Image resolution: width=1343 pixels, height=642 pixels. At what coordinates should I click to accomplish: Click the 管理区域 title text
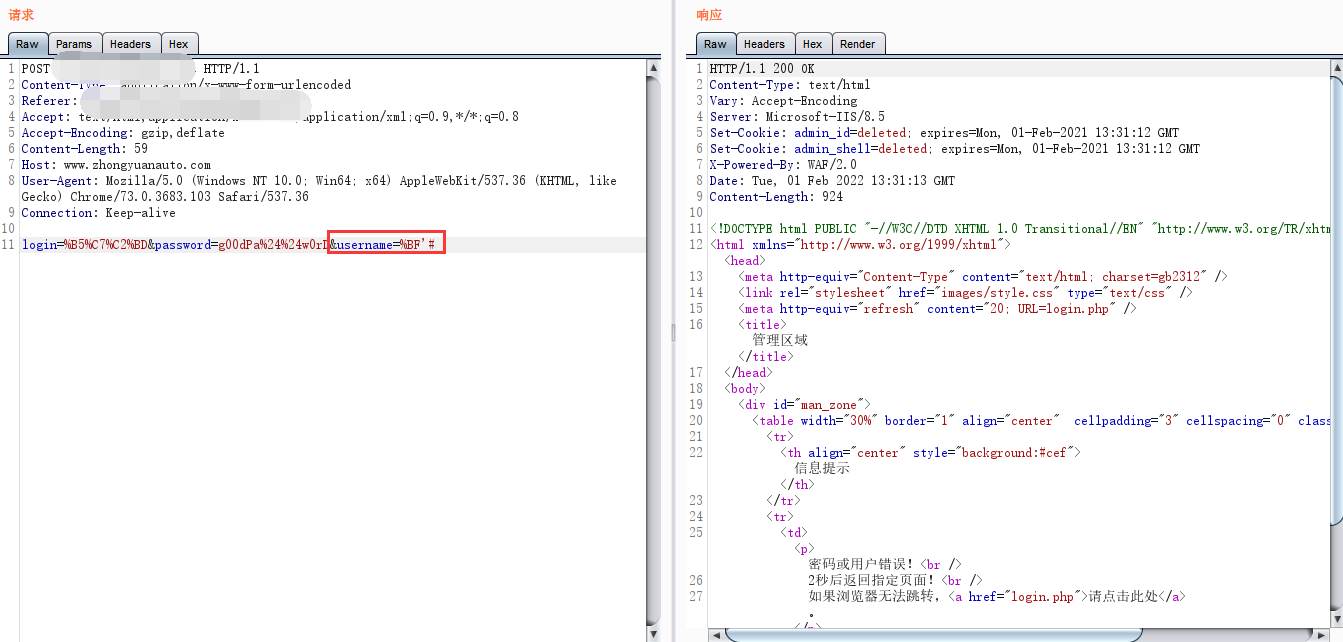tap(780, 340)
